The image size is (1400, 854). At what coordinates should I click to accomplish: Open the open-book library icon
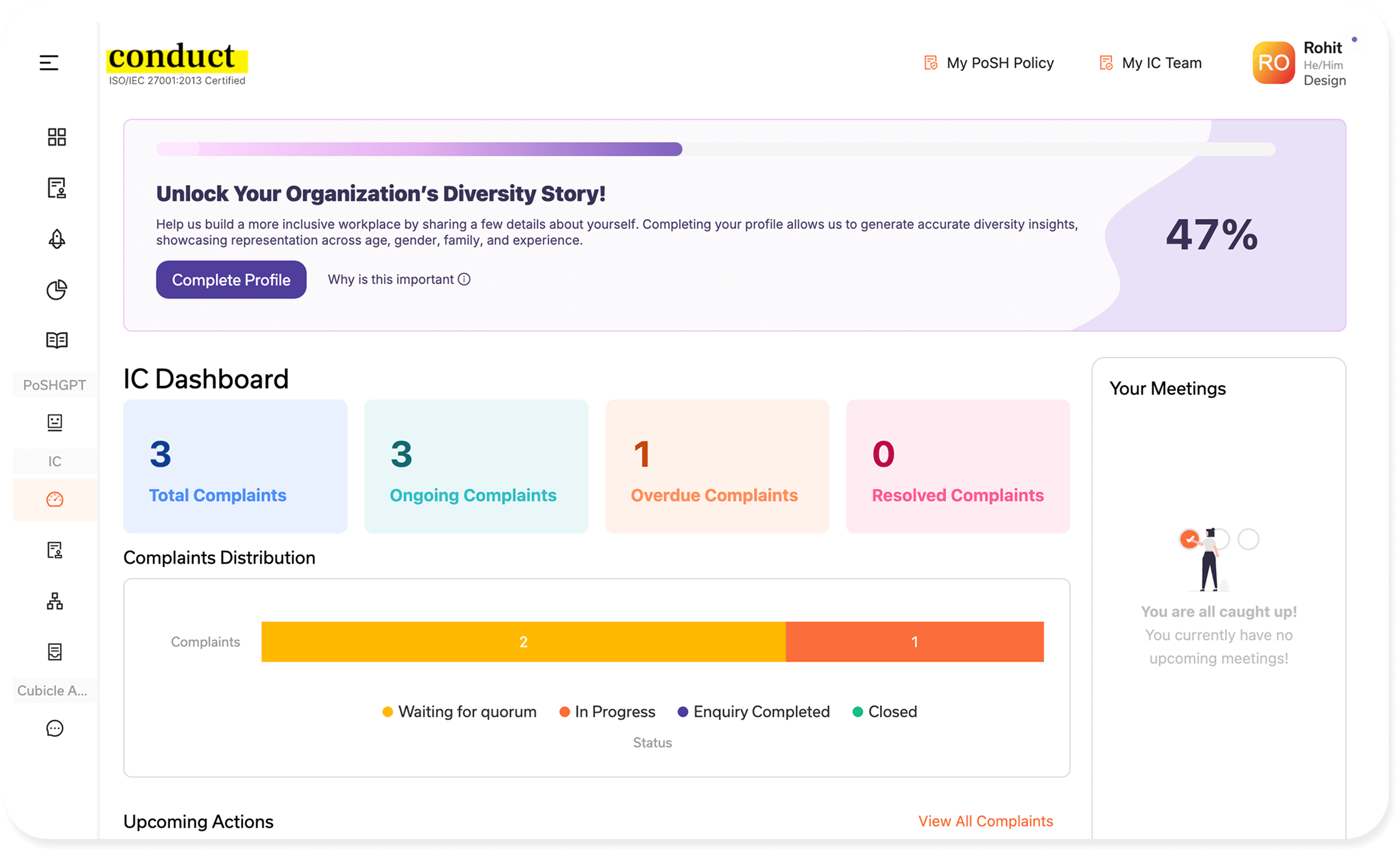tap(57, 340)
